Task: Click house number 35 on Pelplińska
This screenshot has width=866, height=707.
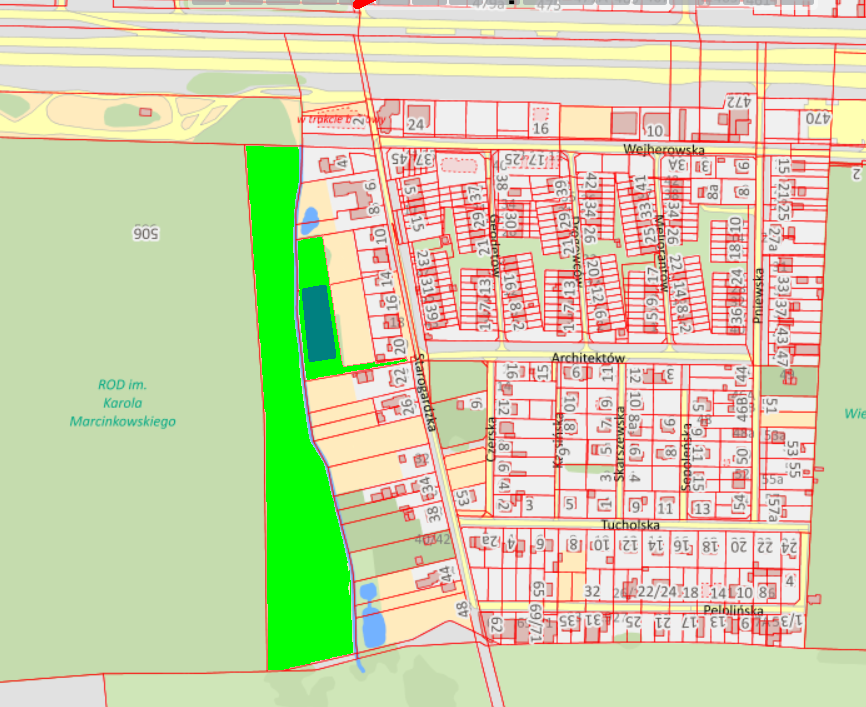Action: click(x=567, y=621)
